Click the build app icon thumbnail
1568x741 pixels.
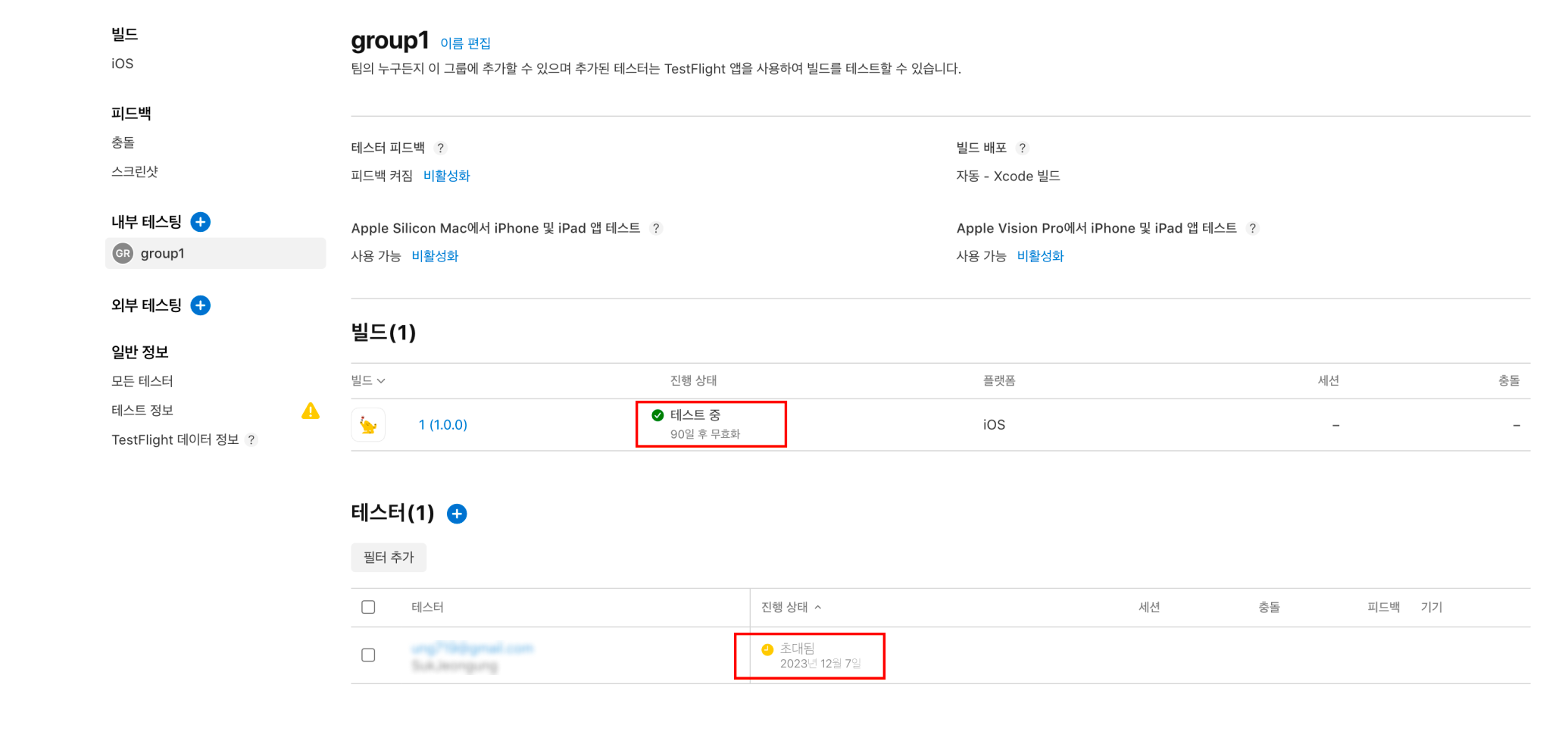click(368, 425)
